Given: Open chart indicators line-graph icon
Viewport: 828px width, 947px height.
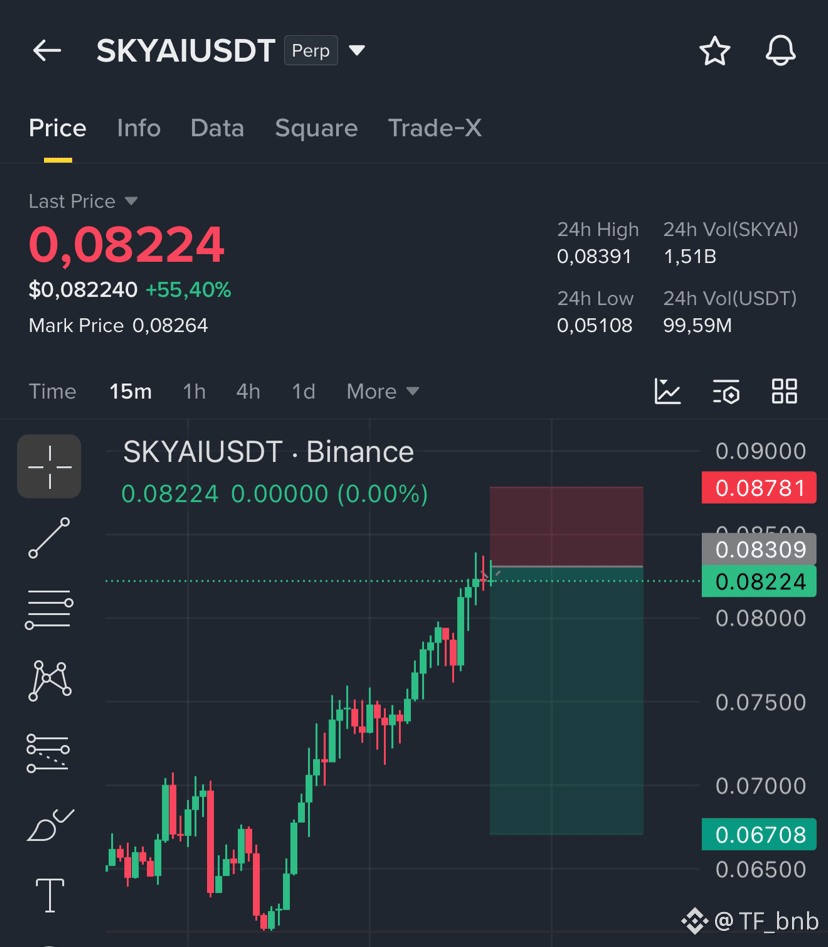Looking at the screenshot, I should point(668,391).
